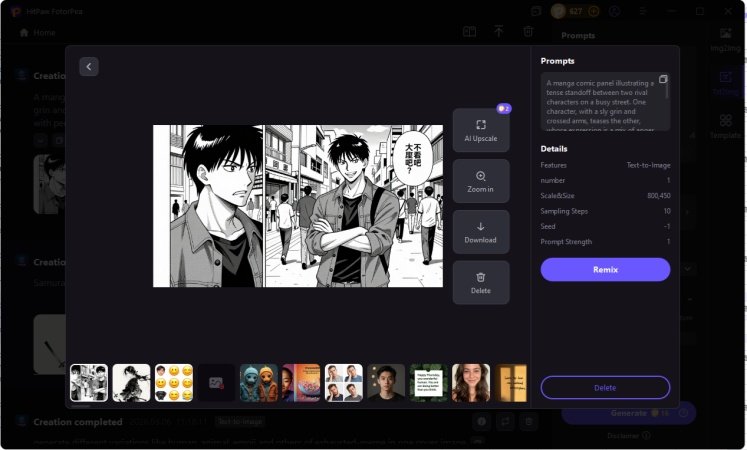Screen dimensions: 747x450
Task: Click the trash icon in the background toolbar
Action: pyautogui.click(x=528, y=31)
